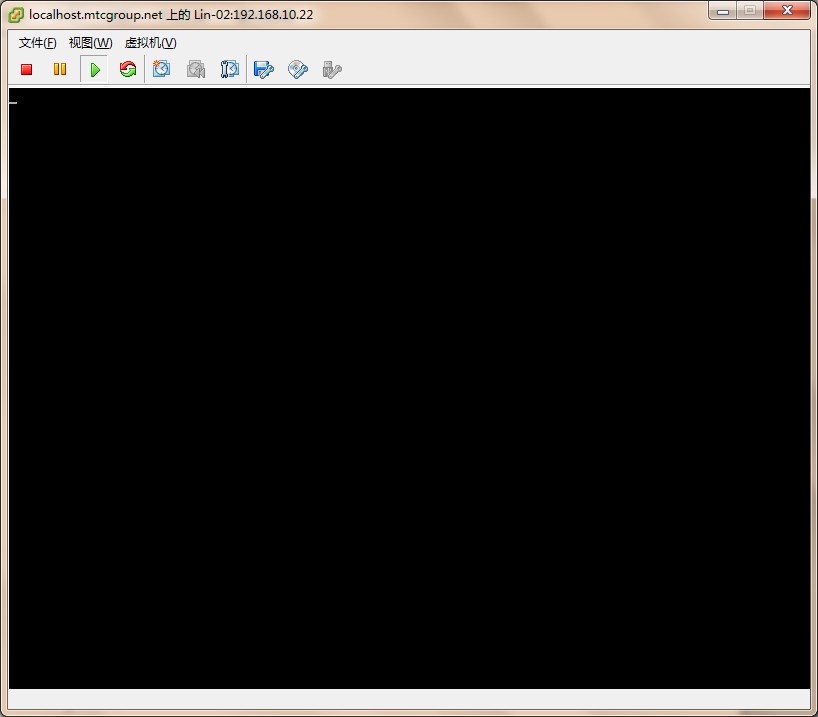The image size is (818, 717).
Task: Click the USB device connection icon
Action: click(332, 69)
